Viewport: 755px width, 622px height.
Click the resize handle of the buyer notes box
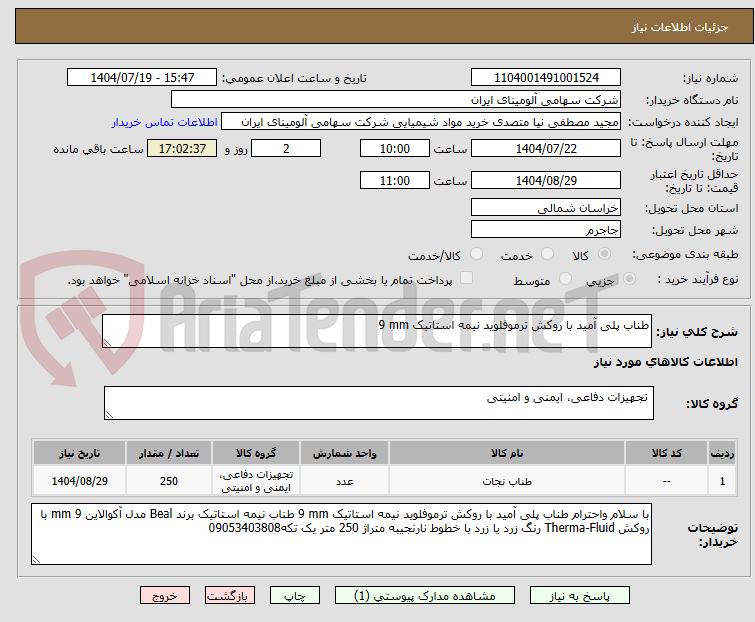coord(37,559)
